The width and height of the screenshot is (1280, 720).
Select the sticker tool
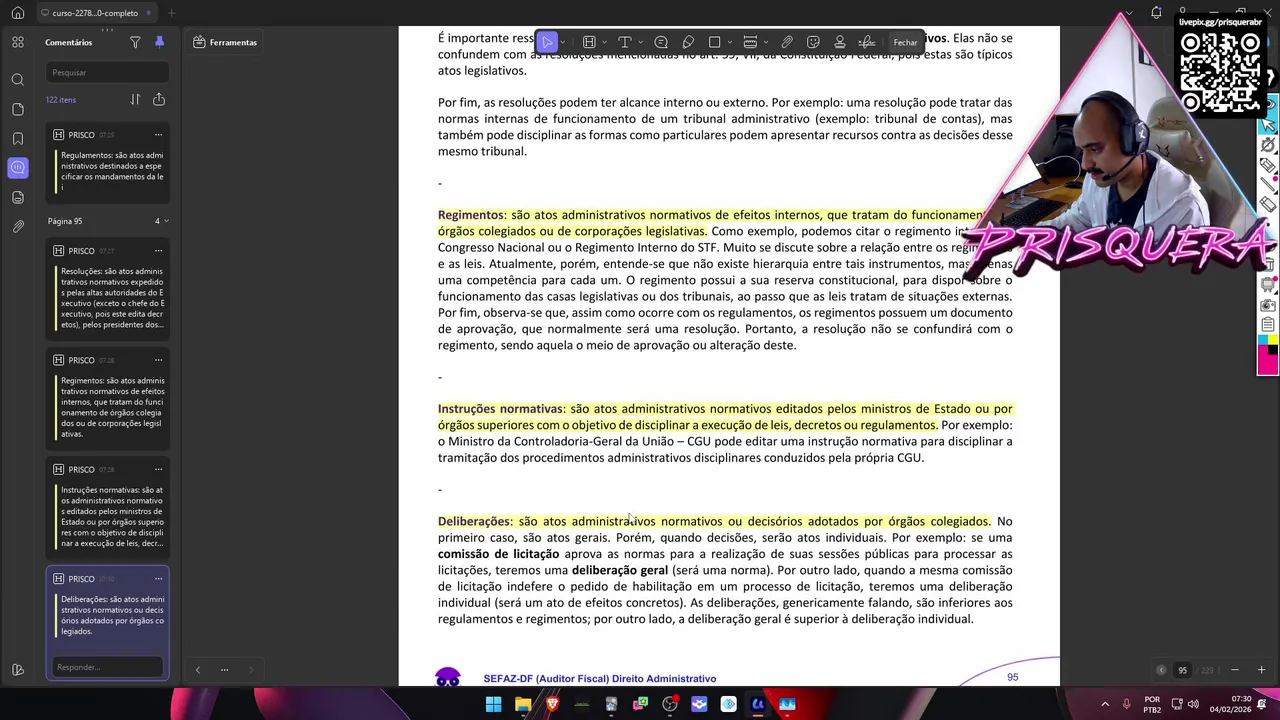[x=813, y=42]
